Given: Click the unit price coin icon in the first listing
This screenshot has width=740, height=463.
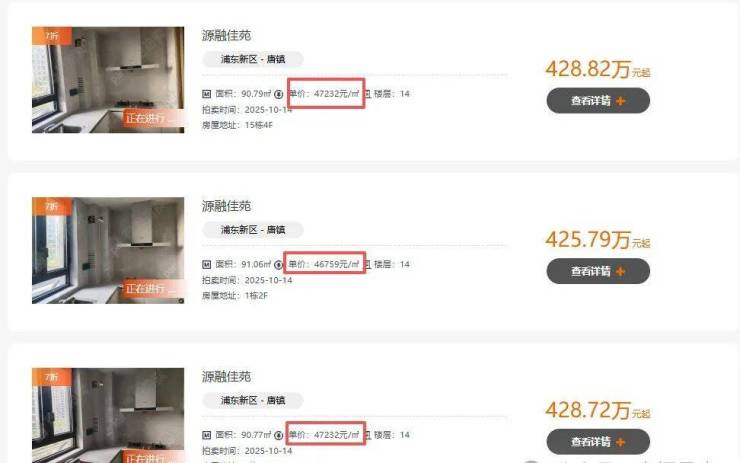Looking at the screenshot, I should coord(278,94).
